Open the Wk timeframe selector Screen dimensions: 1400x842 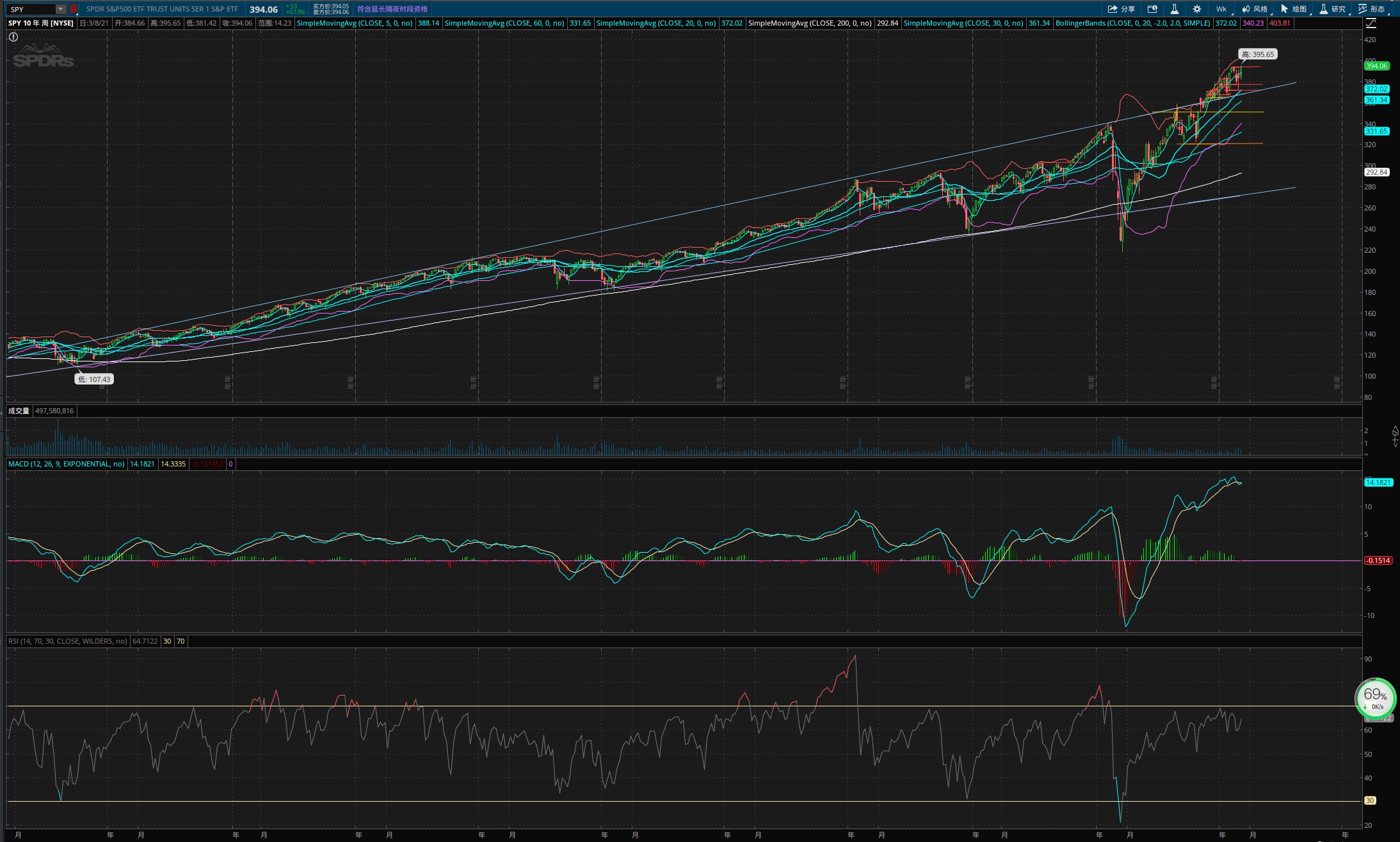pyautogui.click(x=1221, y=9)
